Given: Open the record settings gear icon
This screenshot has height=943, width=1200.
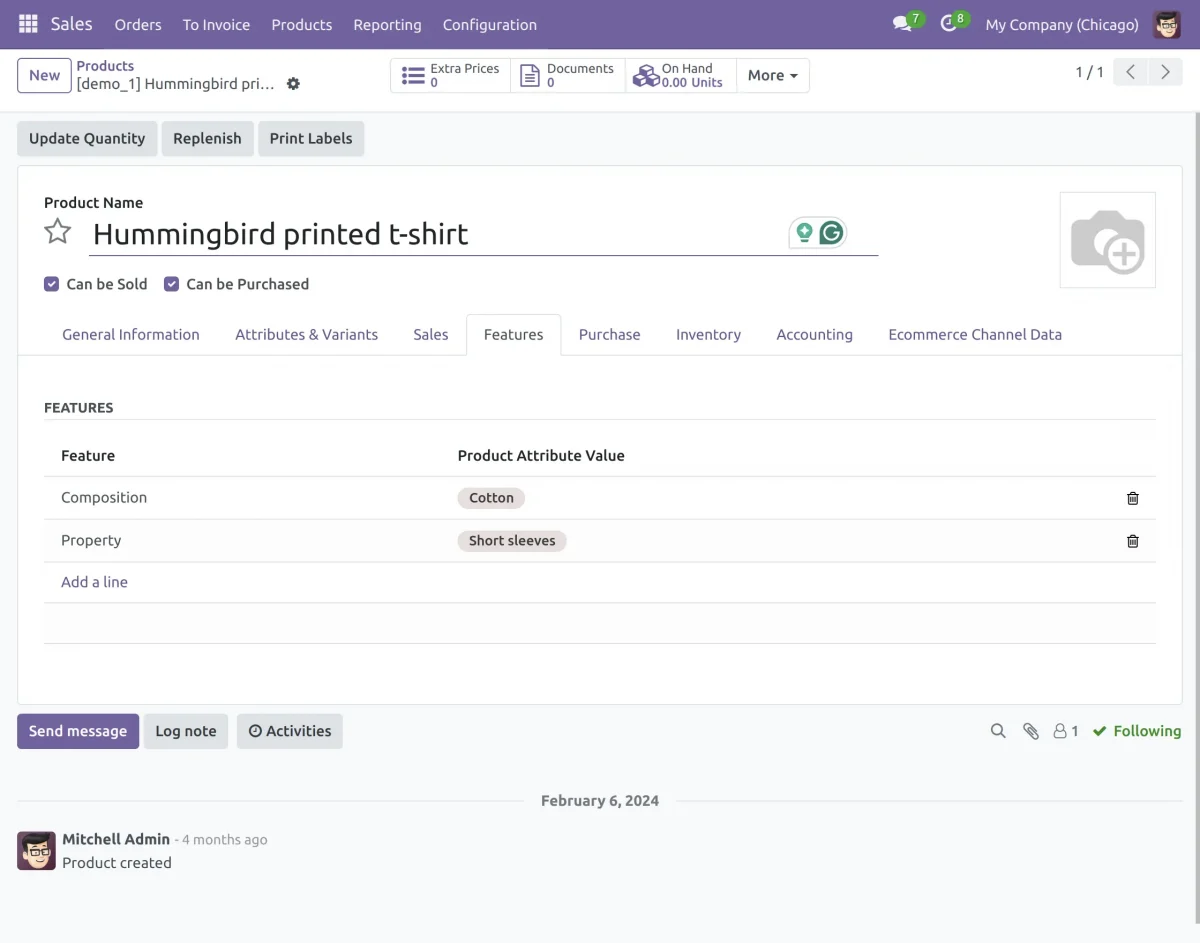Looking at the screenshot, I should pos(293,84).
